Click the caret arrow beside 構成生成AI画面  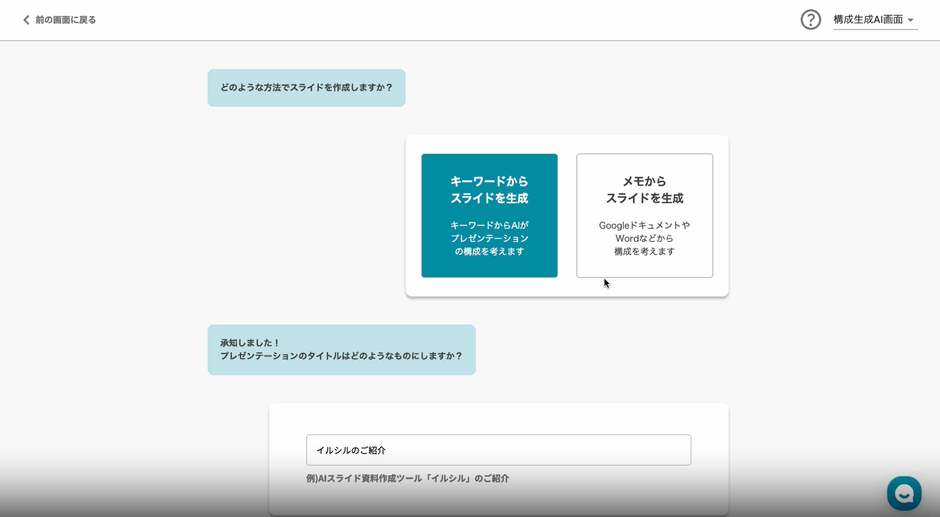click(911, 21)
